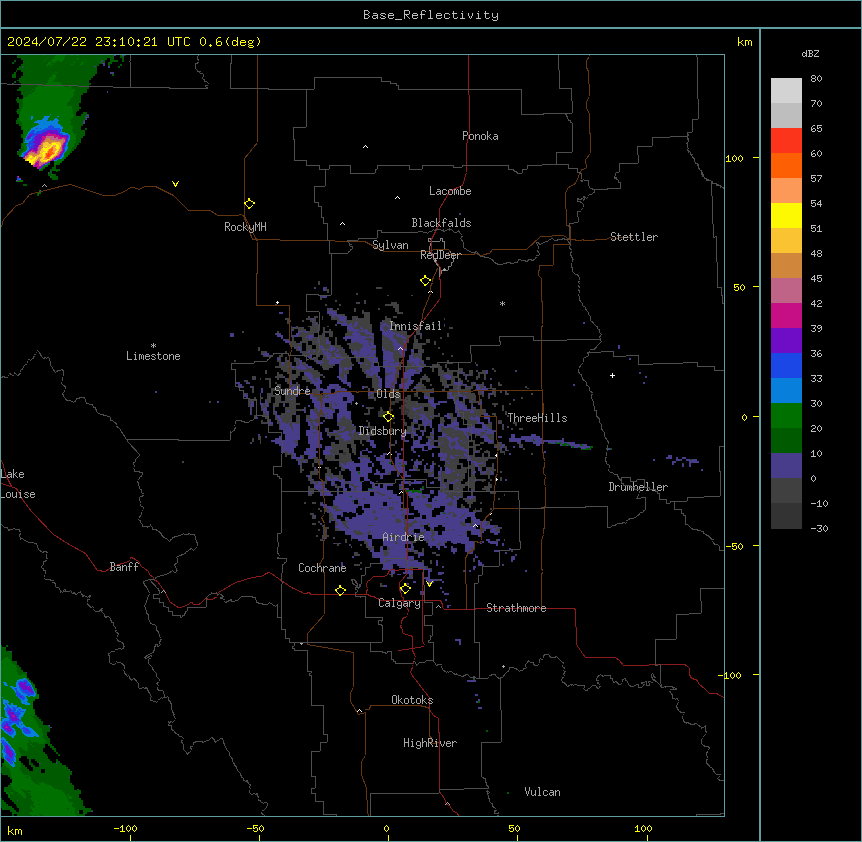Select the slate purple 0-10 dBZ swatch

[x=786, y=466]
